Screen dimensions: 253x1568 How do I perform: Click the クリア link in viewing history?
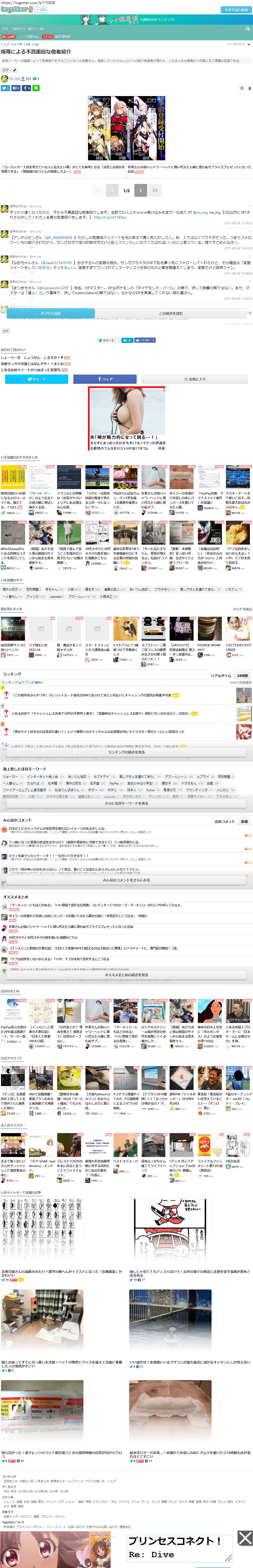pos(237,609)
